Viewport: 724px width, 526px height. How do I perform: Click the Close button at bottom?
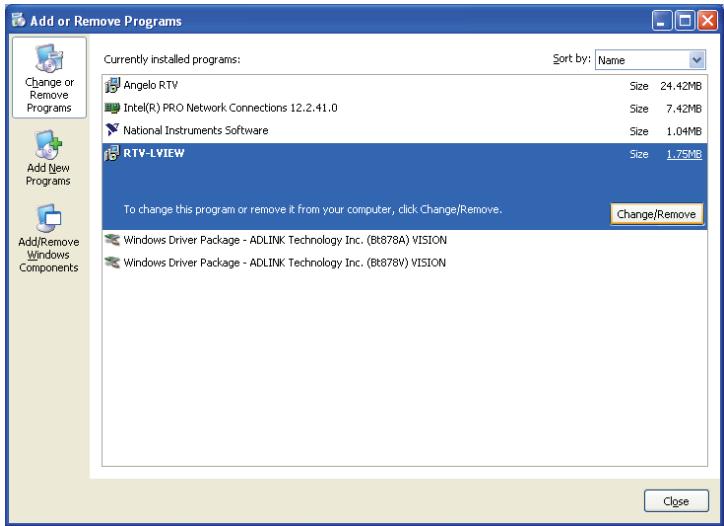click(676, 501)
